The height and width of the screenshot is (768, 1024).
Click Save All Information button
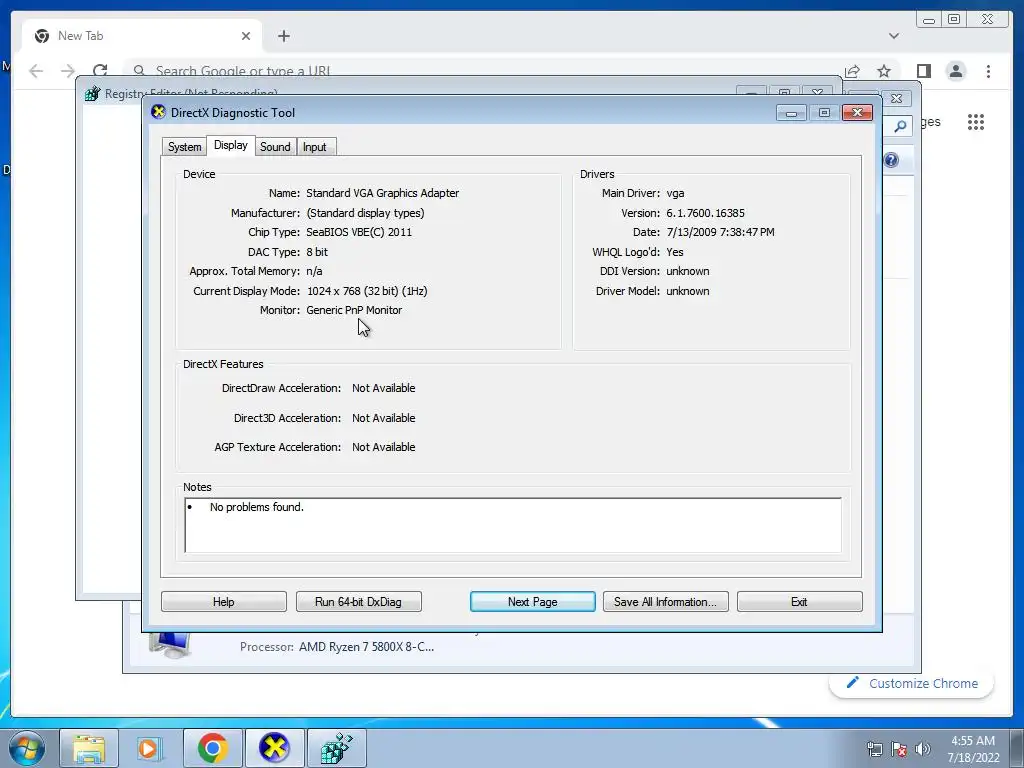click(665, 601)
